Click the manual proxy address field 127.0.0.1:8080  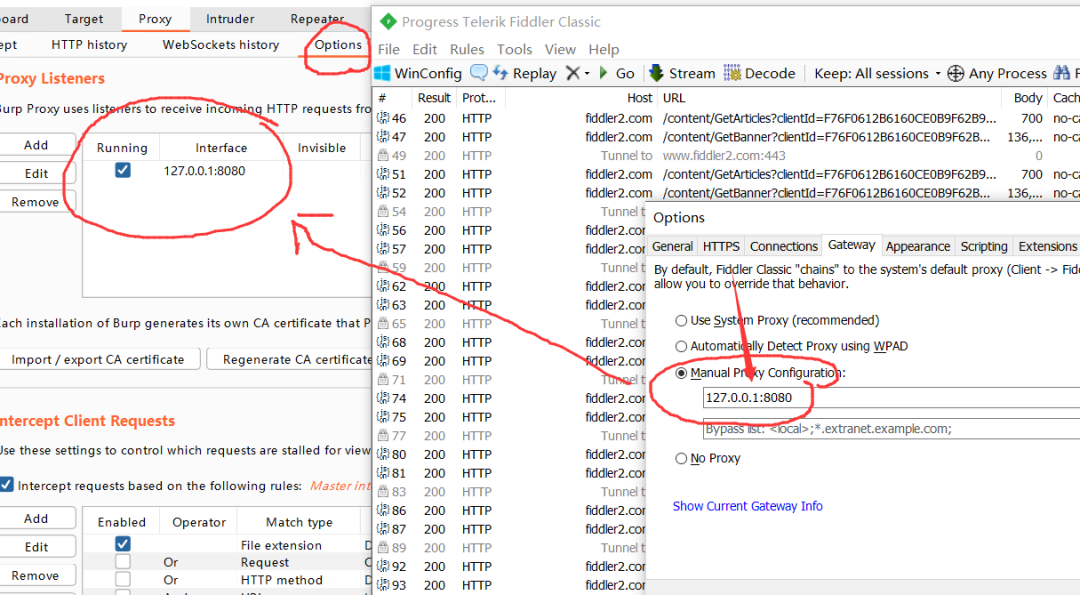(891, 397)
